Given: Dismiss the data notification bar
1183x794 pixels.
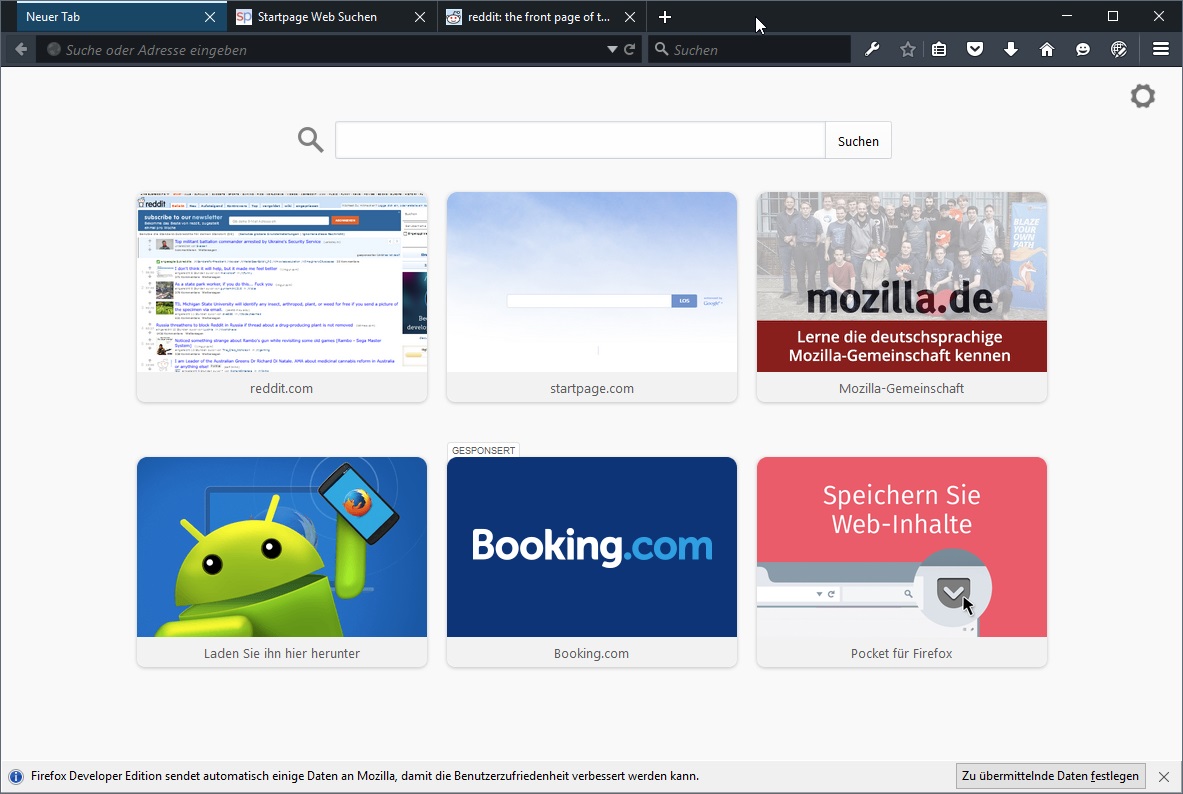Looking at the screenshot, I should coord(1163,777).
